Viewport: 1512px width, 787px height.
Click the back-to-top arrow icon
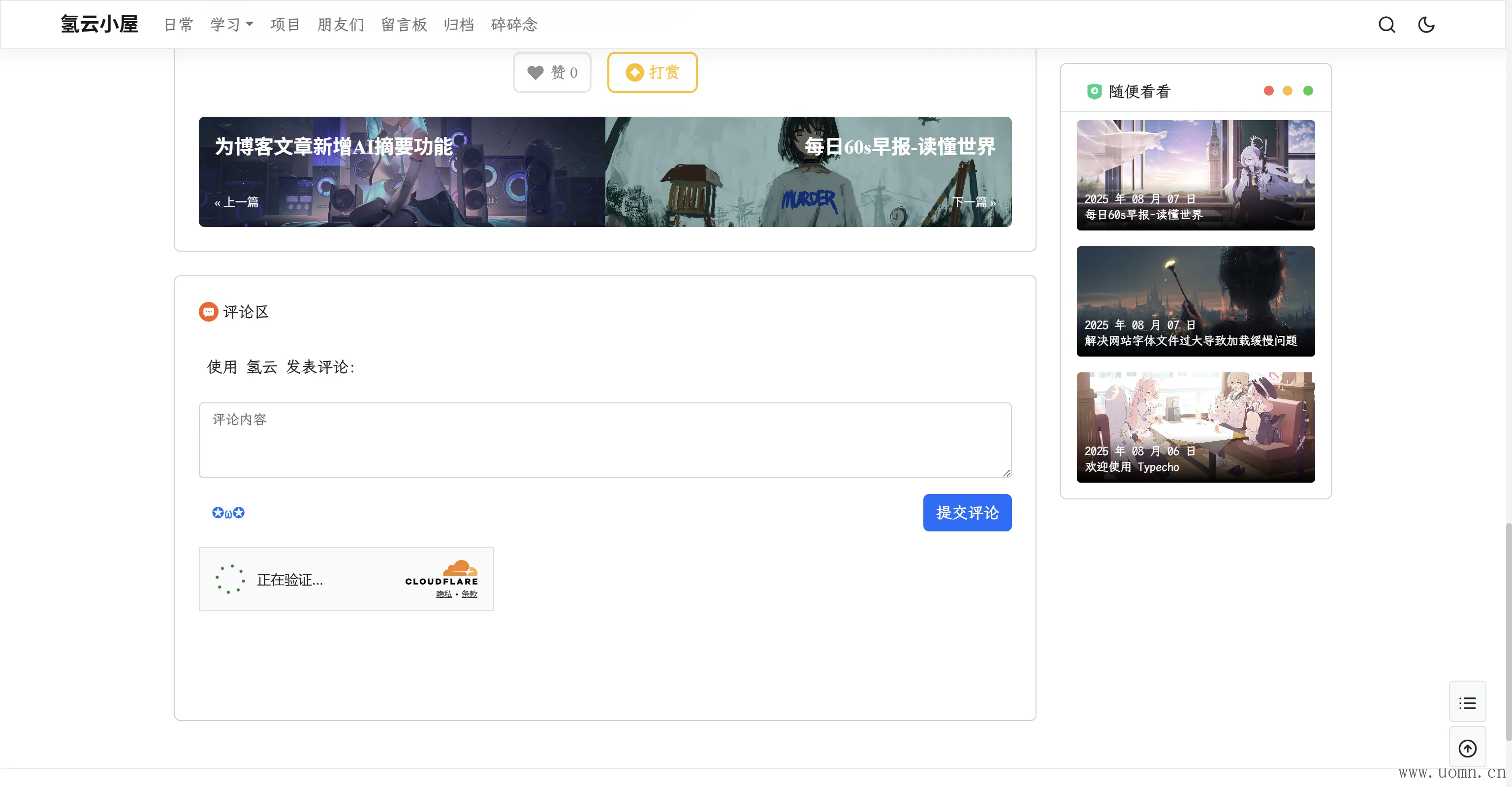pos(1467,748)
